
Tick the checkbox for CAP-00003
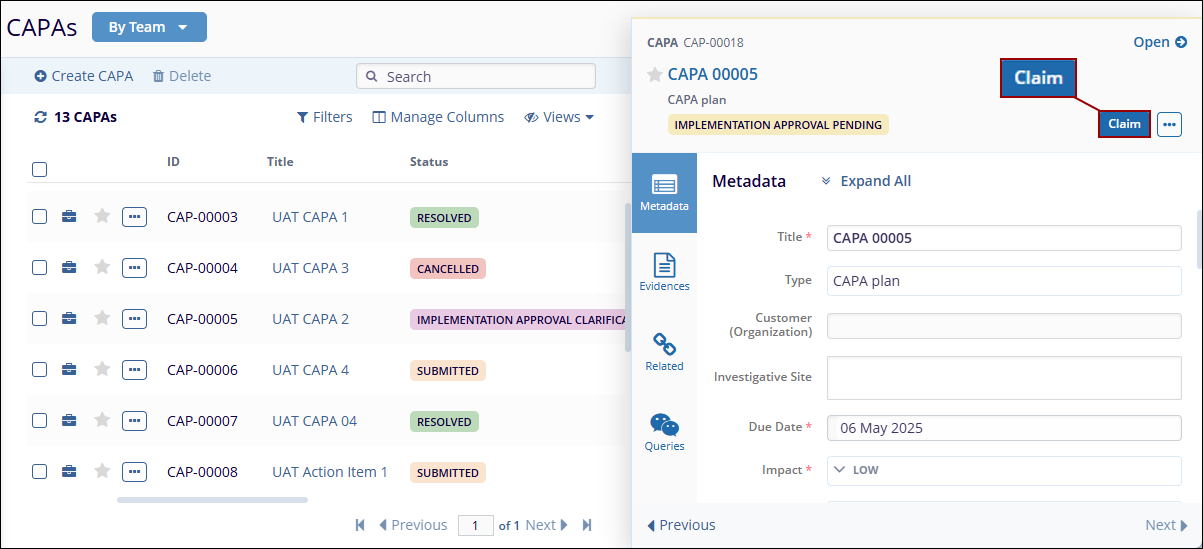(x=39, y=217)
